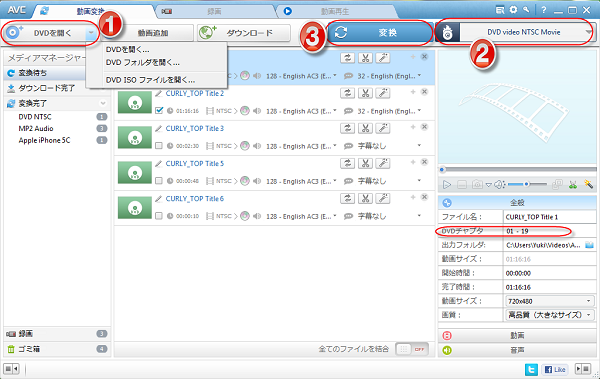
Task: Click the wrench icon in title bar
Action: [527, 10]
